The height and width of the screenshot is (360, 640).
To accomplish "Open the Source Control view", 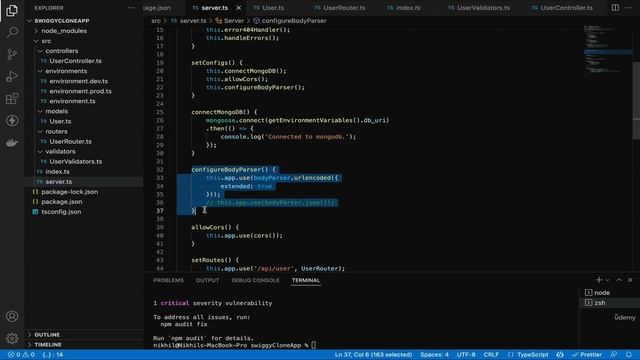I will [x=12, y=54].
